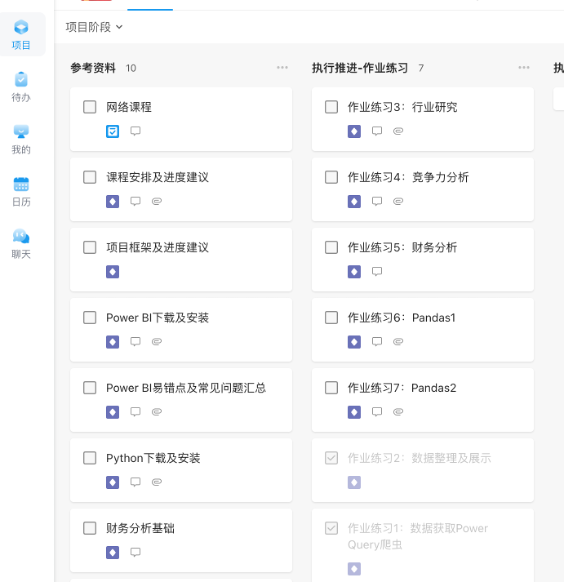Mark 作业练习4：竞争力分析 as complete
This screenshot has height=582, width=564.
point(331,177)
